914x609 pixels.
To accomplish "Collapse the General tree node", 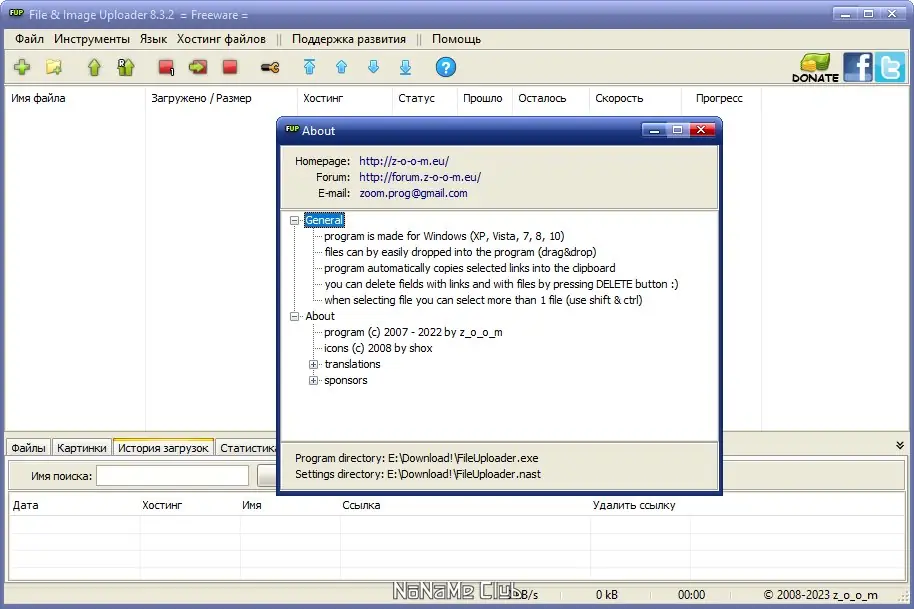I will tap(294, 220).
